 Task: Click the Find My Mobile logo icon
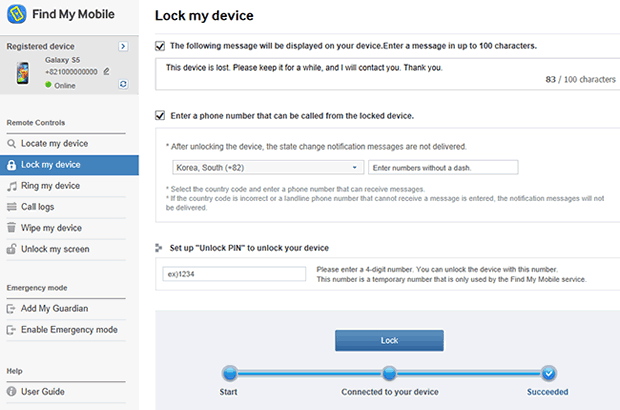(17, 14)
